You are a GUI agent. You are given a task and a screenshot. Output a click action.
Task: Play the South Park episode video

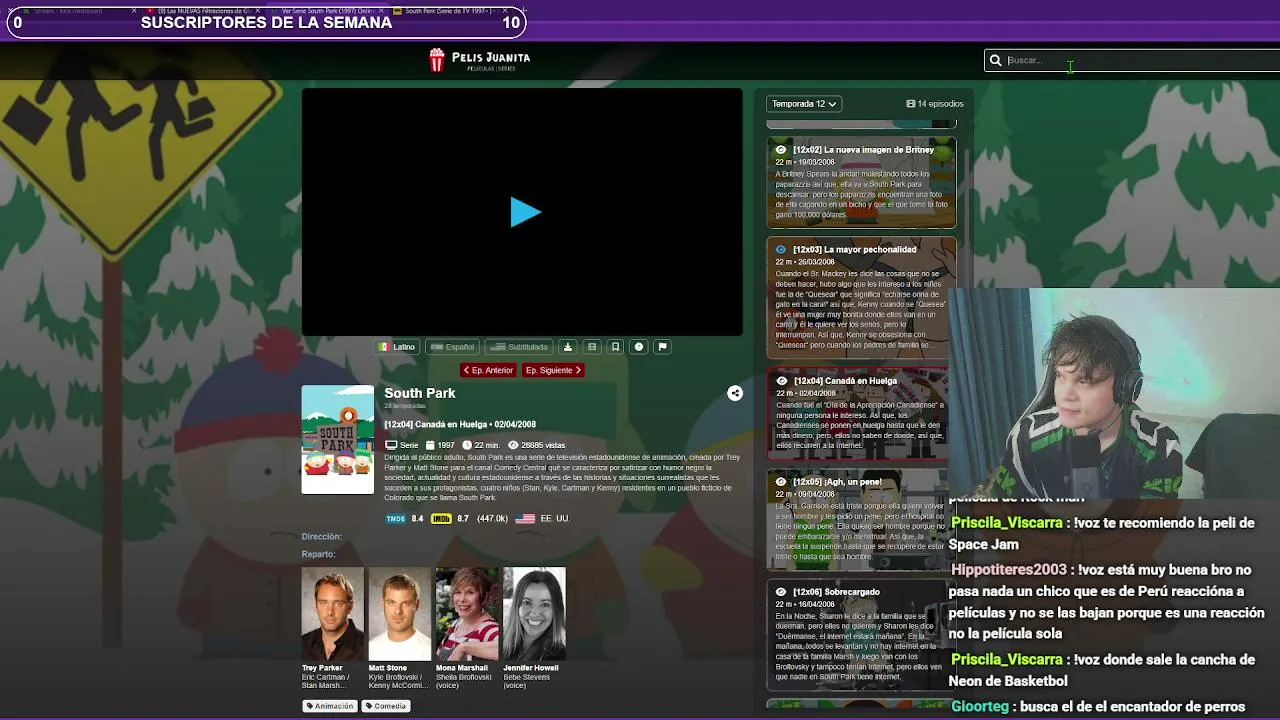pos(525,212)
